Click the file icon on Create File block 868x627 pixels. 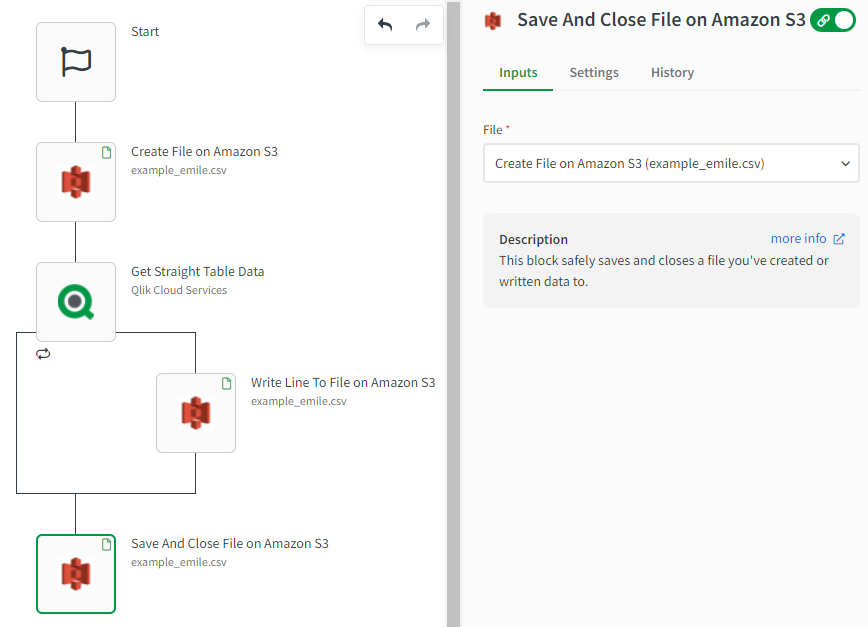(x=106, y=152)
